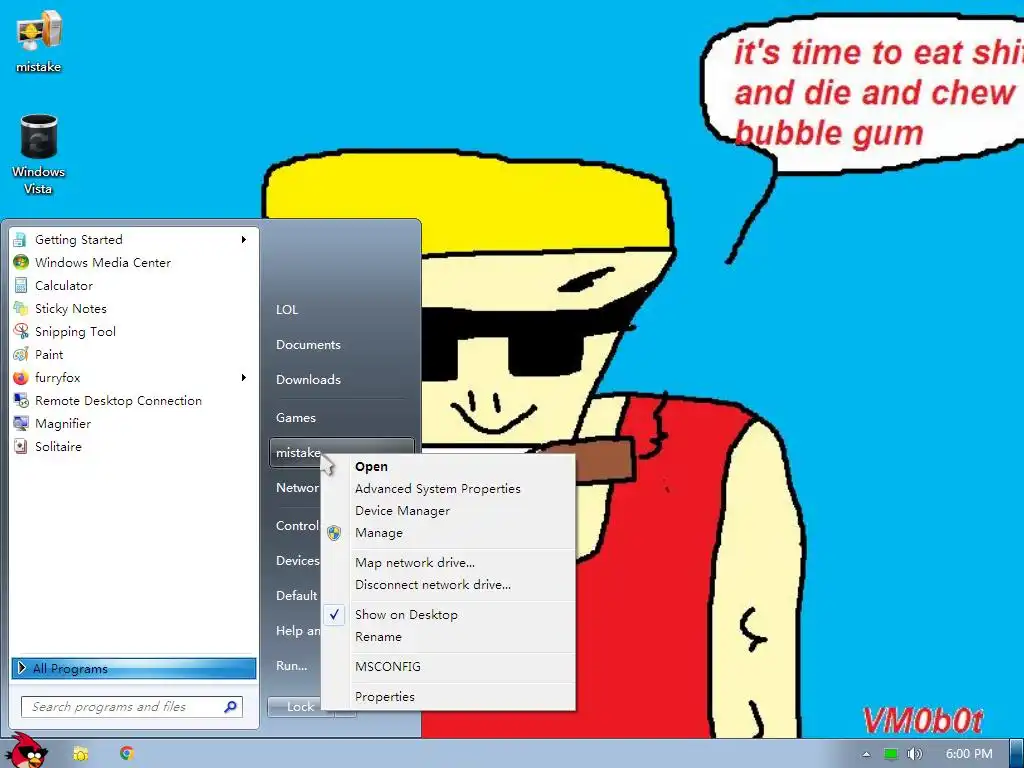The width and height of the screenshot is (1024, 768).
Task: Expand Getting Started submenu arrow
Action: [244, 240]
